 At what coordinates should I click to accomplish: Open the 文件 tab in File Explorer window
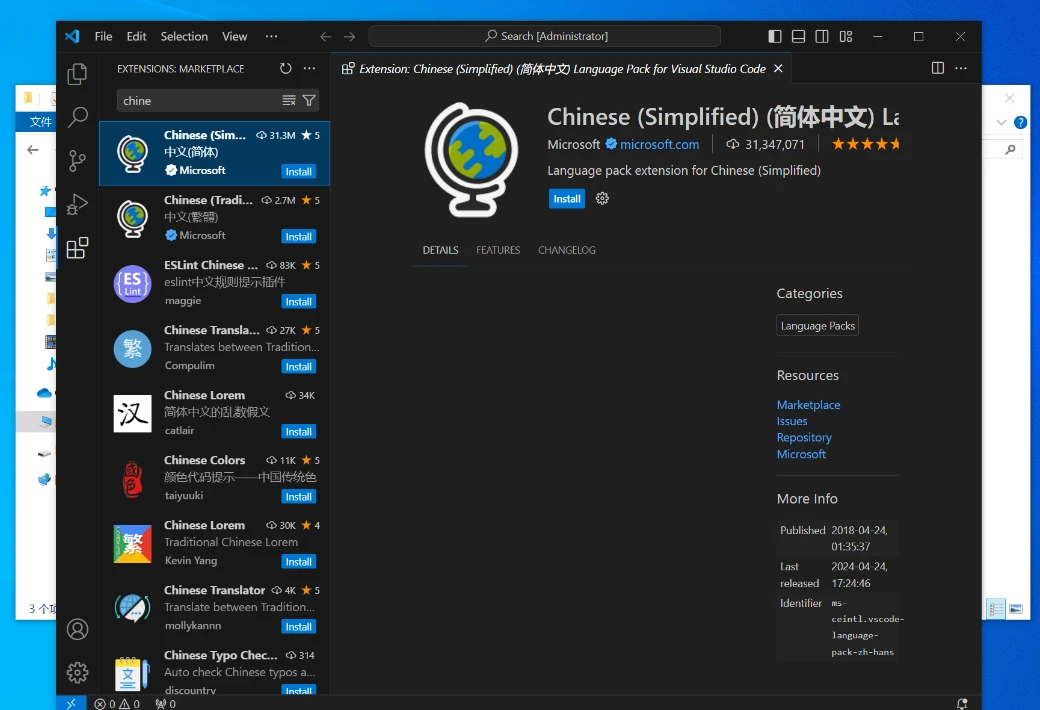(x=40, y=122)
